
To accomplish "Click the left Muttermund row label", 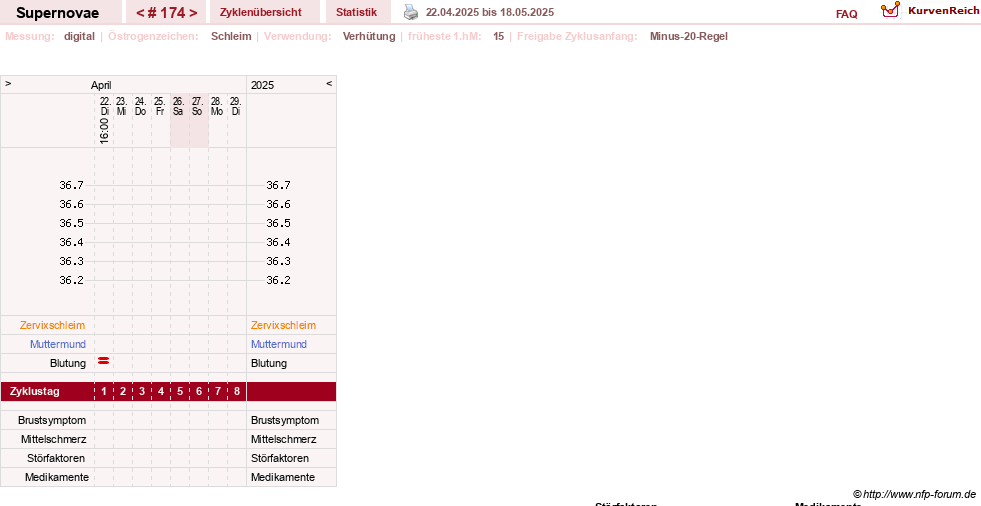I will [58, 344].
